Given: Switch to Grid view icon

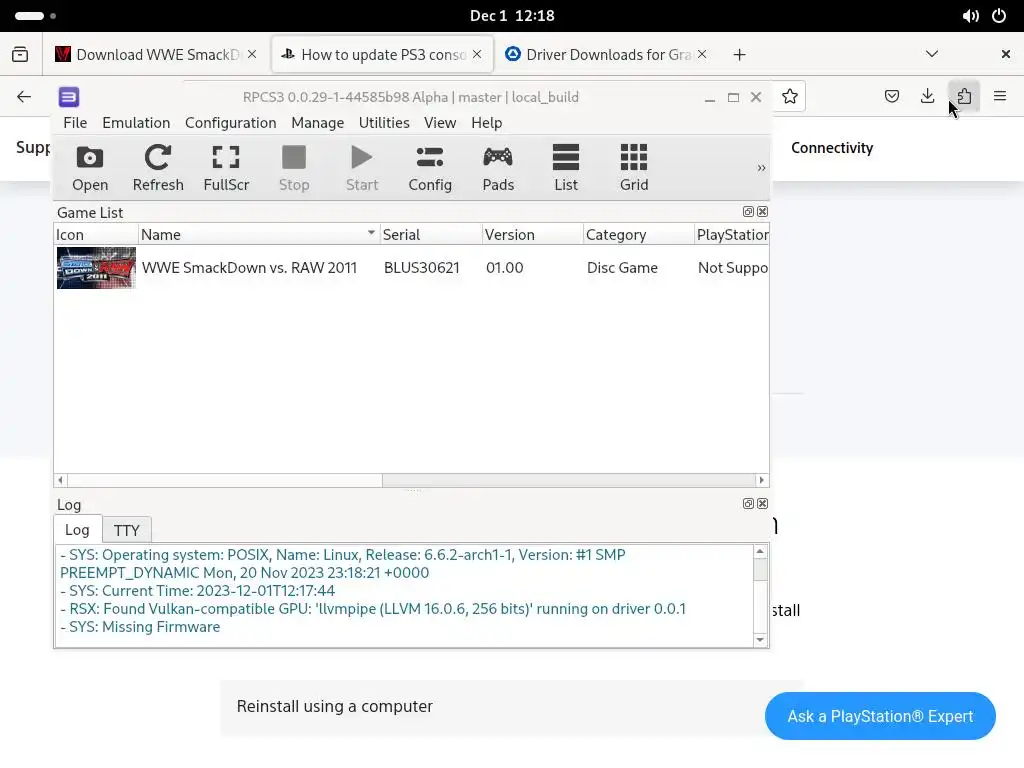Looking at the screenshot, I should tap(633, 168).
